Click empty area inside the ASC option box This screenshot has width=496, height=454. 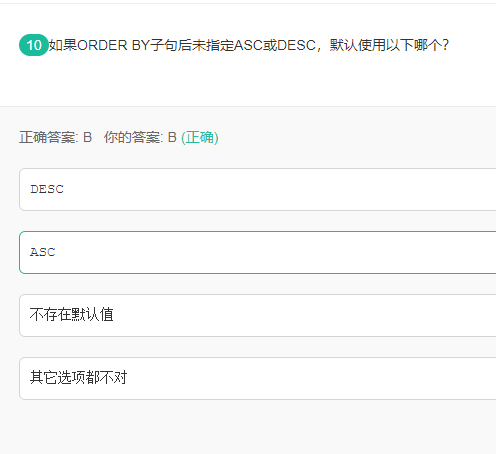pyautogui.click(x=267, y=252)
